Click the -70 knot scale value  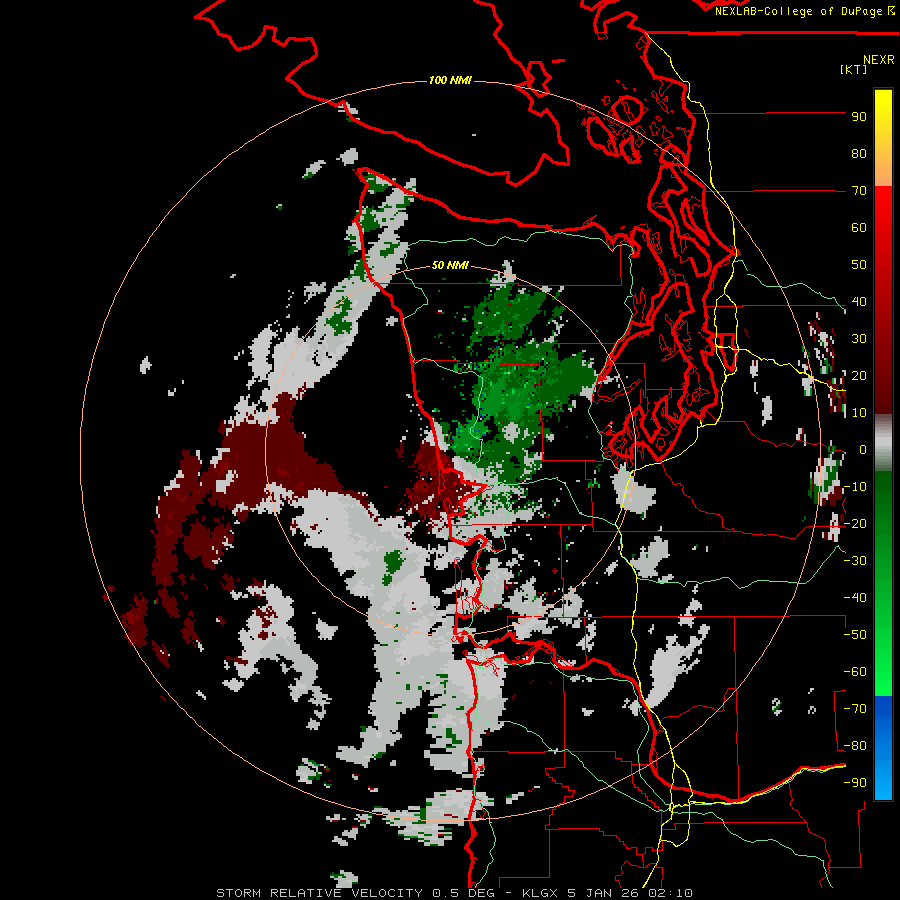tap(855, 709)
